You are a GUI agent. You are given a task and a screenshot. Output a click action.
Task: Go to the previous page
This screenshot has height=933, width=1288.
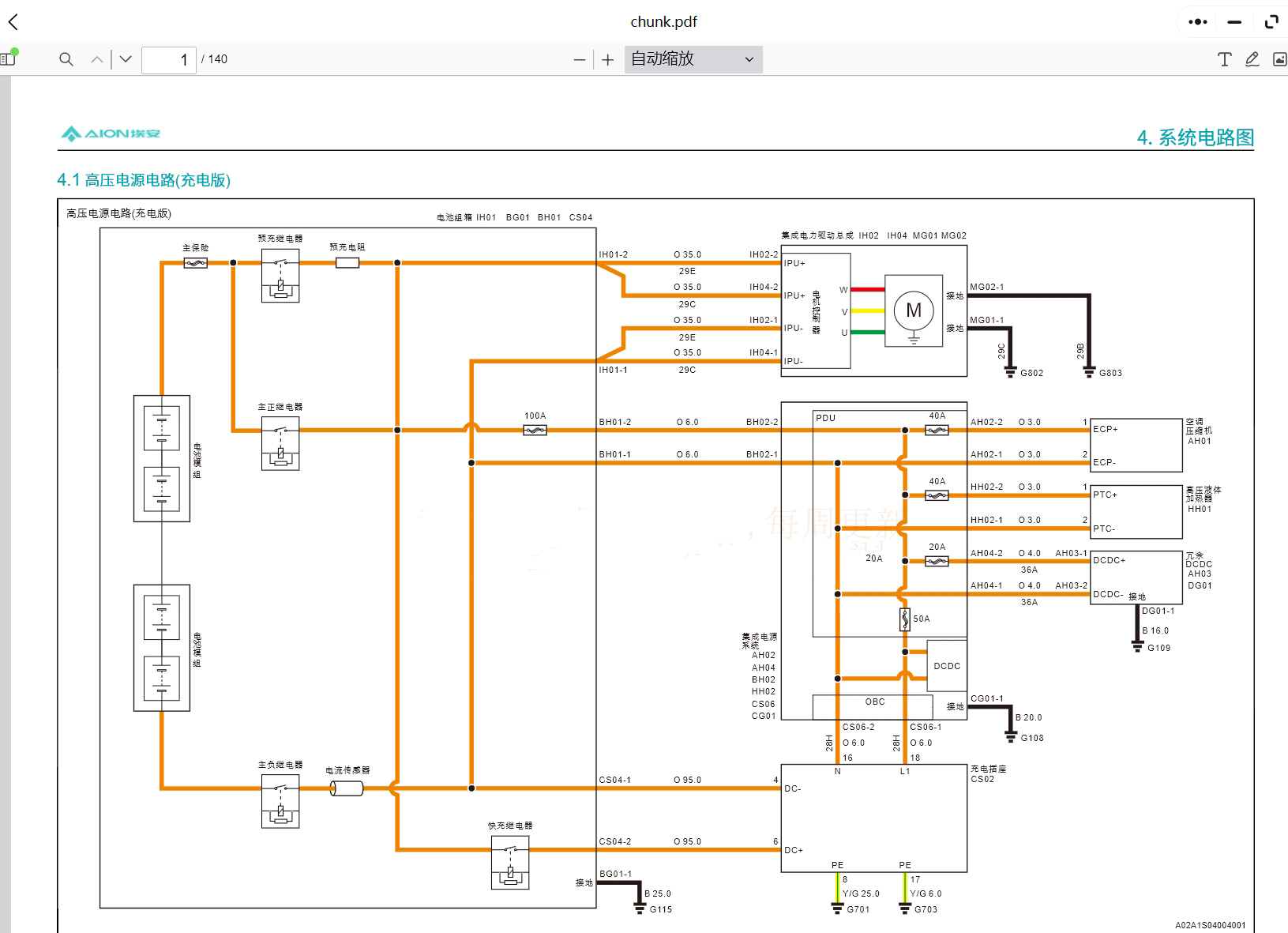97,59
